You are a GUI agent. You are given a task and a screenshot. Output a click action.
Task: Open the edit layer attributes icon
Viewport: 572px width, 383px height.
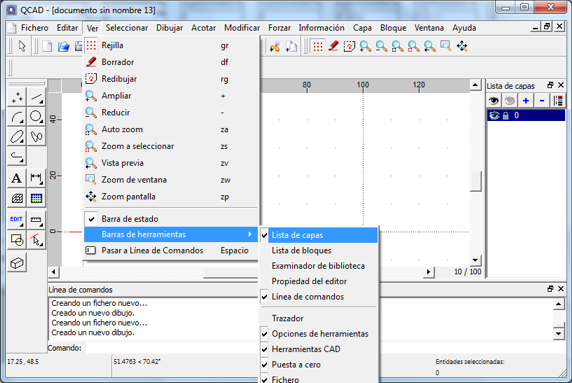pos(558,100)
